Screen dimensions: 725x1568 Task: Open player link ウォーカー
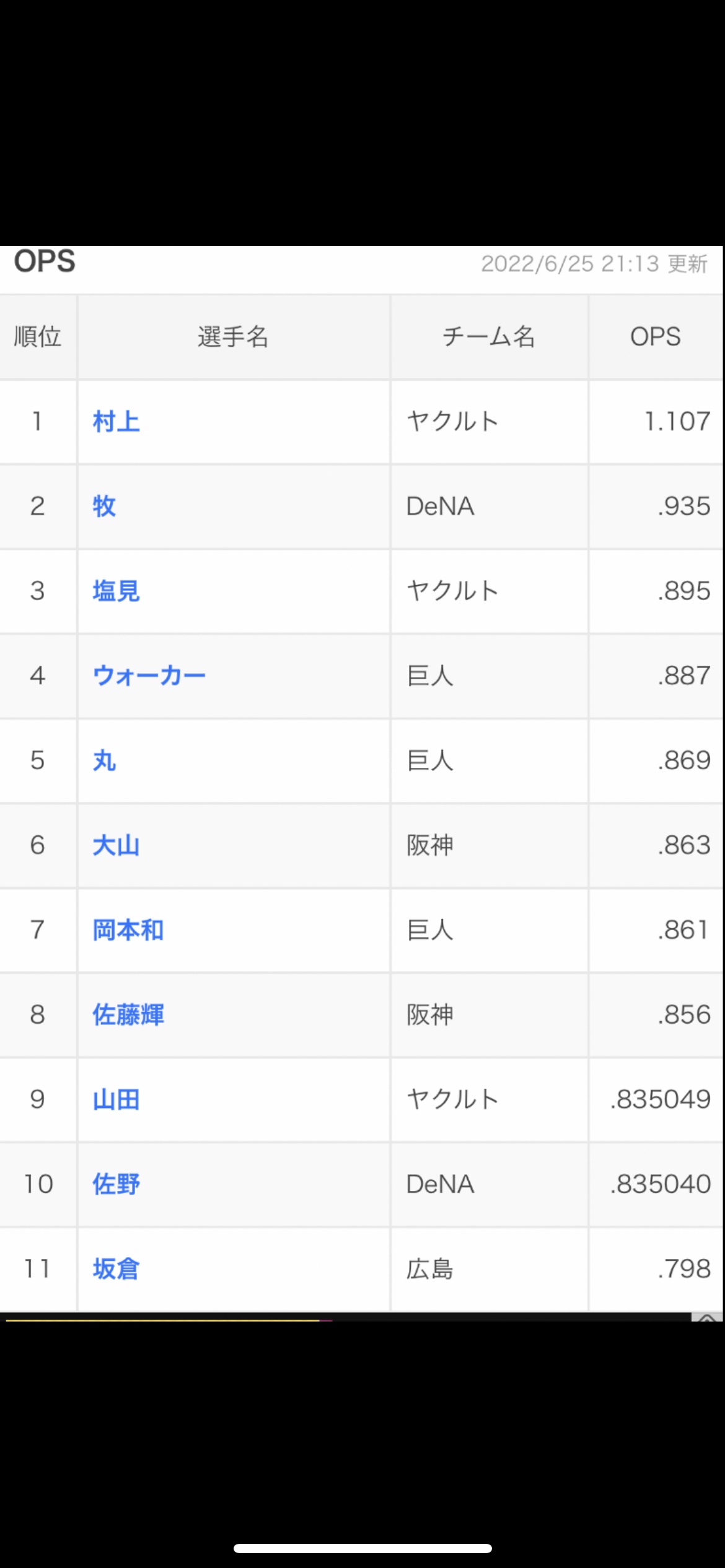pos(149,676)
